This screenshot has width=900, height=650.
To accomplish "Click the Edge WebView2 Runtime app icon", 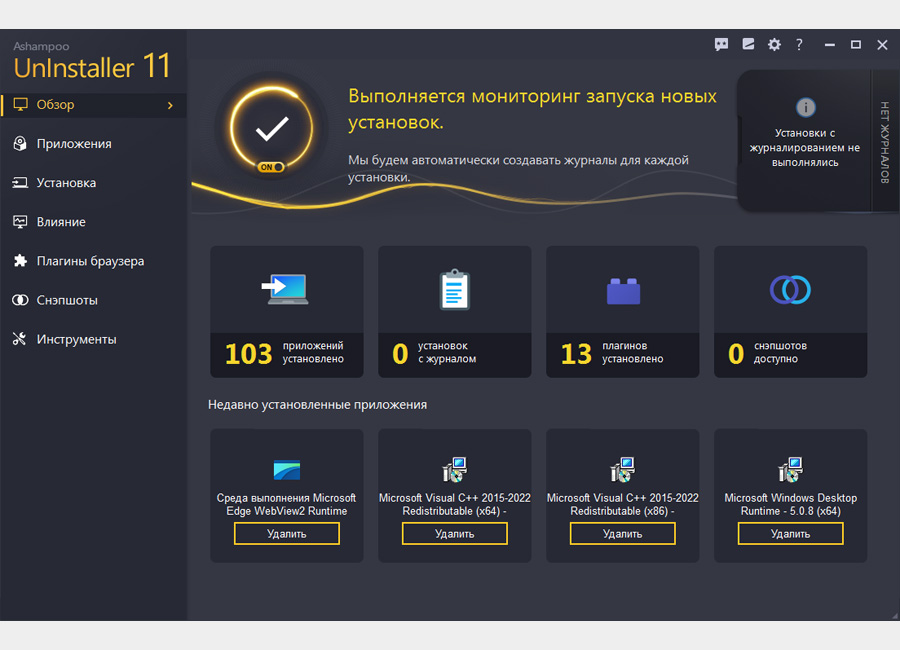I will (x=287, y=470).
